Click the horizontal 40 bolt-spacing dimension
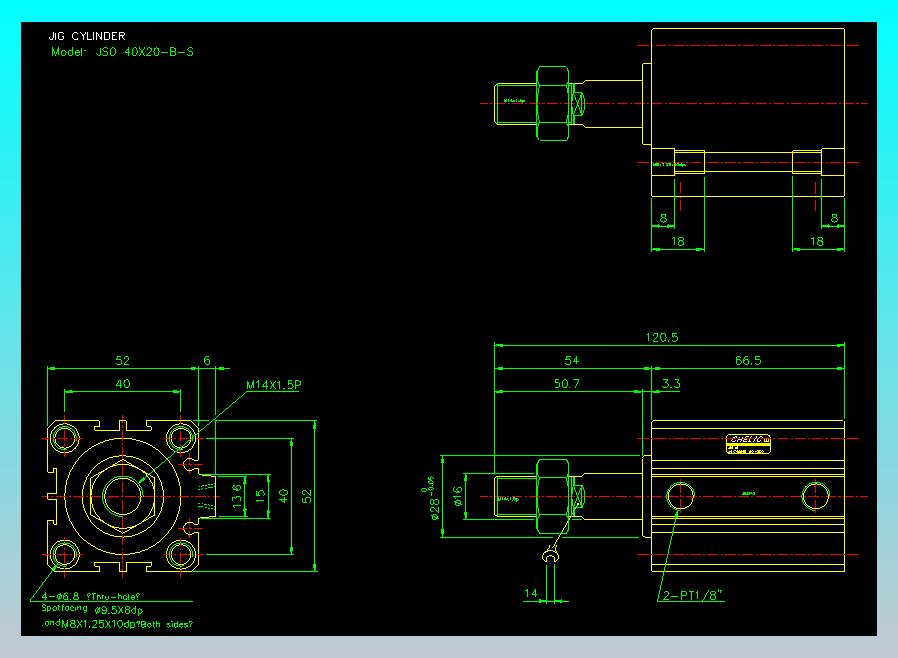 (x=123, y=384)
